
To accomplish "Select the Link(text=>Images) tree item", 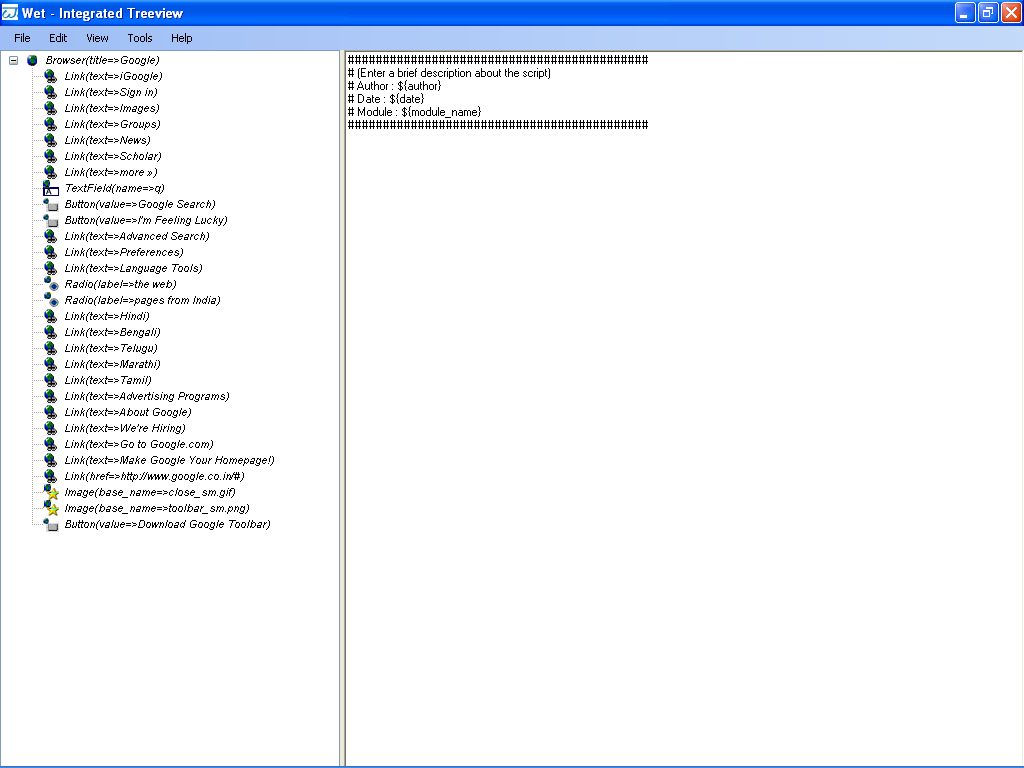I will coord(112,108).
